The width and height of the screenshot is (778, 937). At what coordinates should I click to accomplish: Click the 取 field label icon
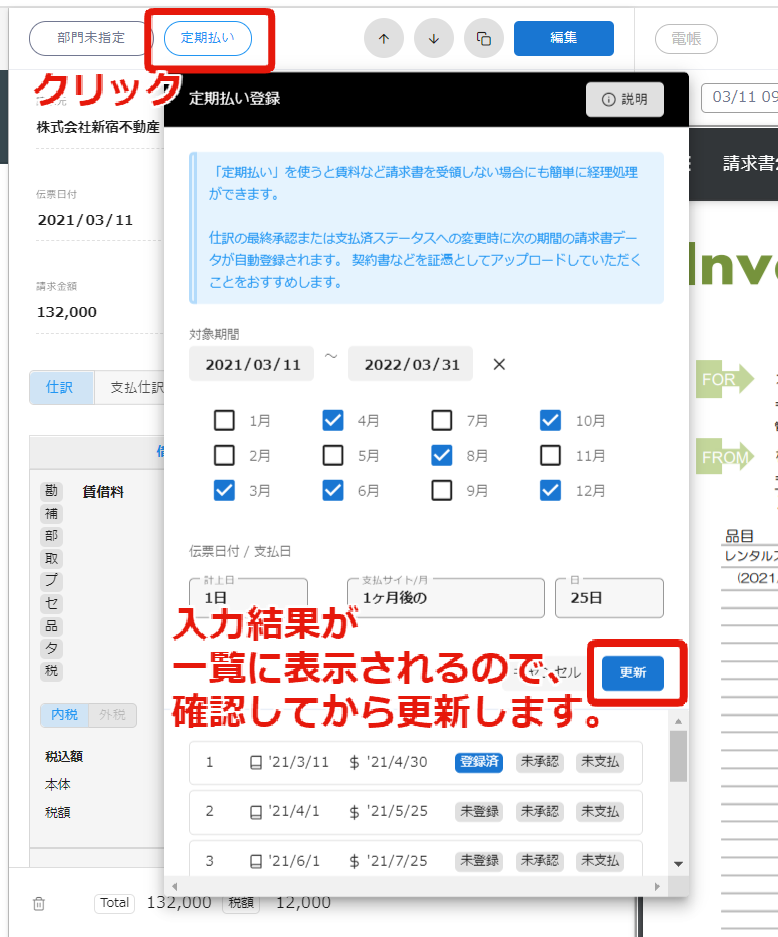pos(51,558)
